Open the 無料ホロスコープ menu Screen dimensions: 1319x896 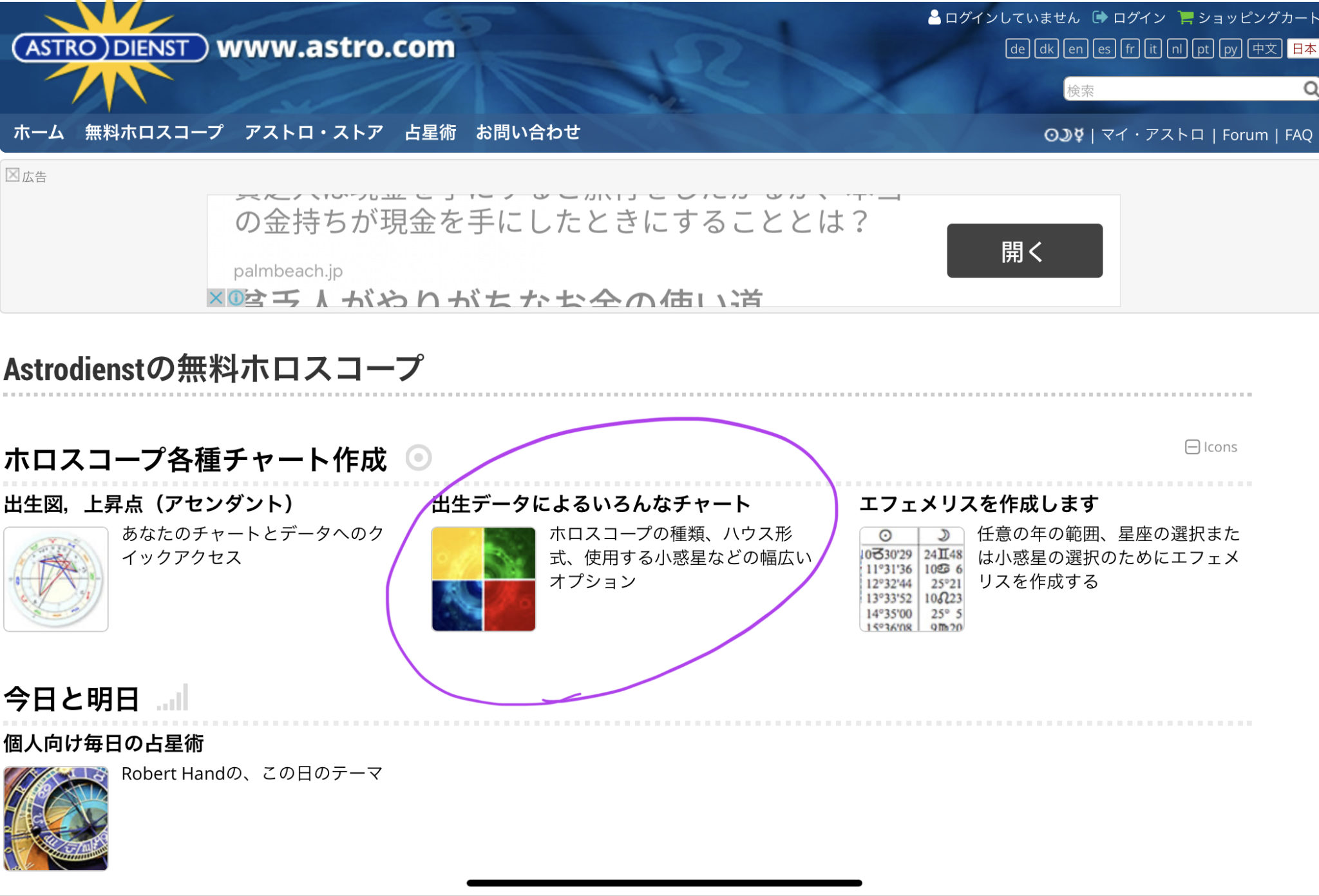tap(154, 132)
